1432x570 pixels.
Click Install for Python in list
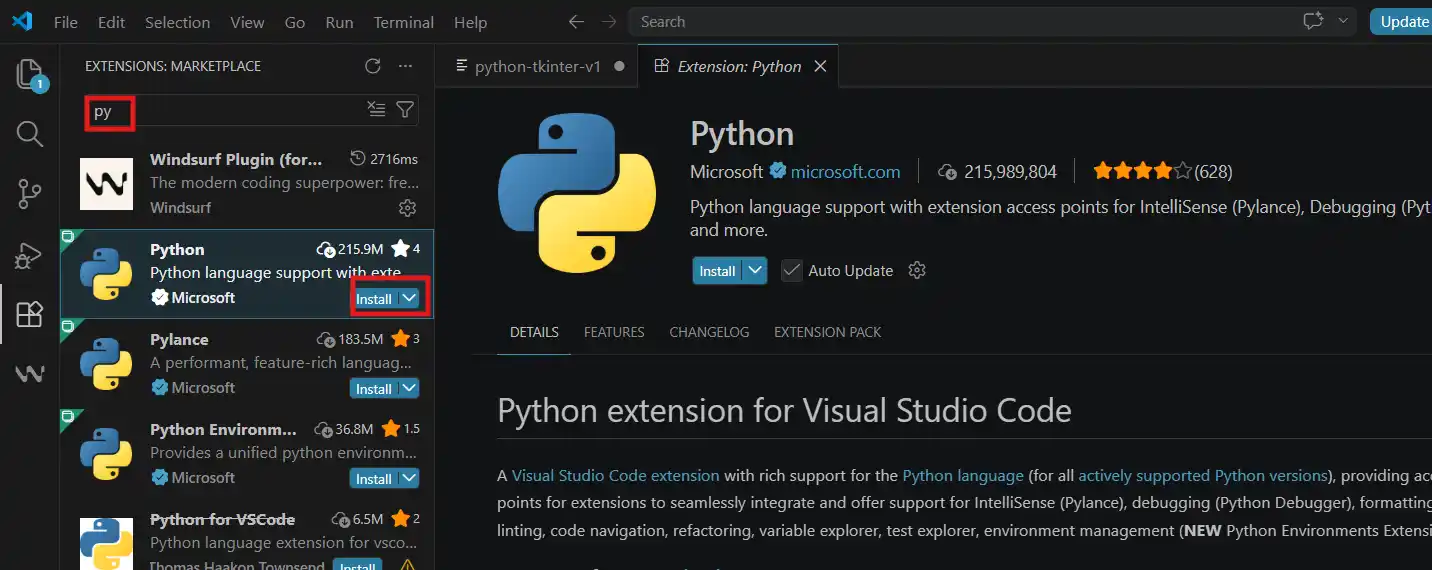click(374, 298)
